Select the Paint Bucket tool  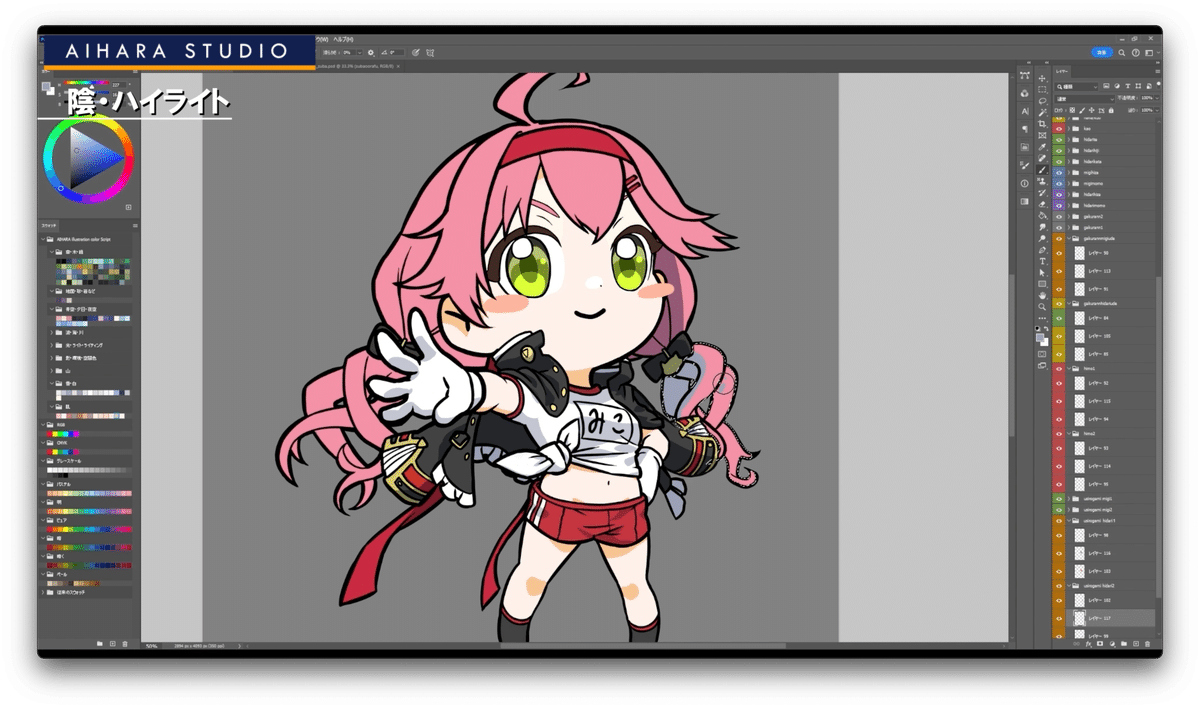tap(1042, 215)
